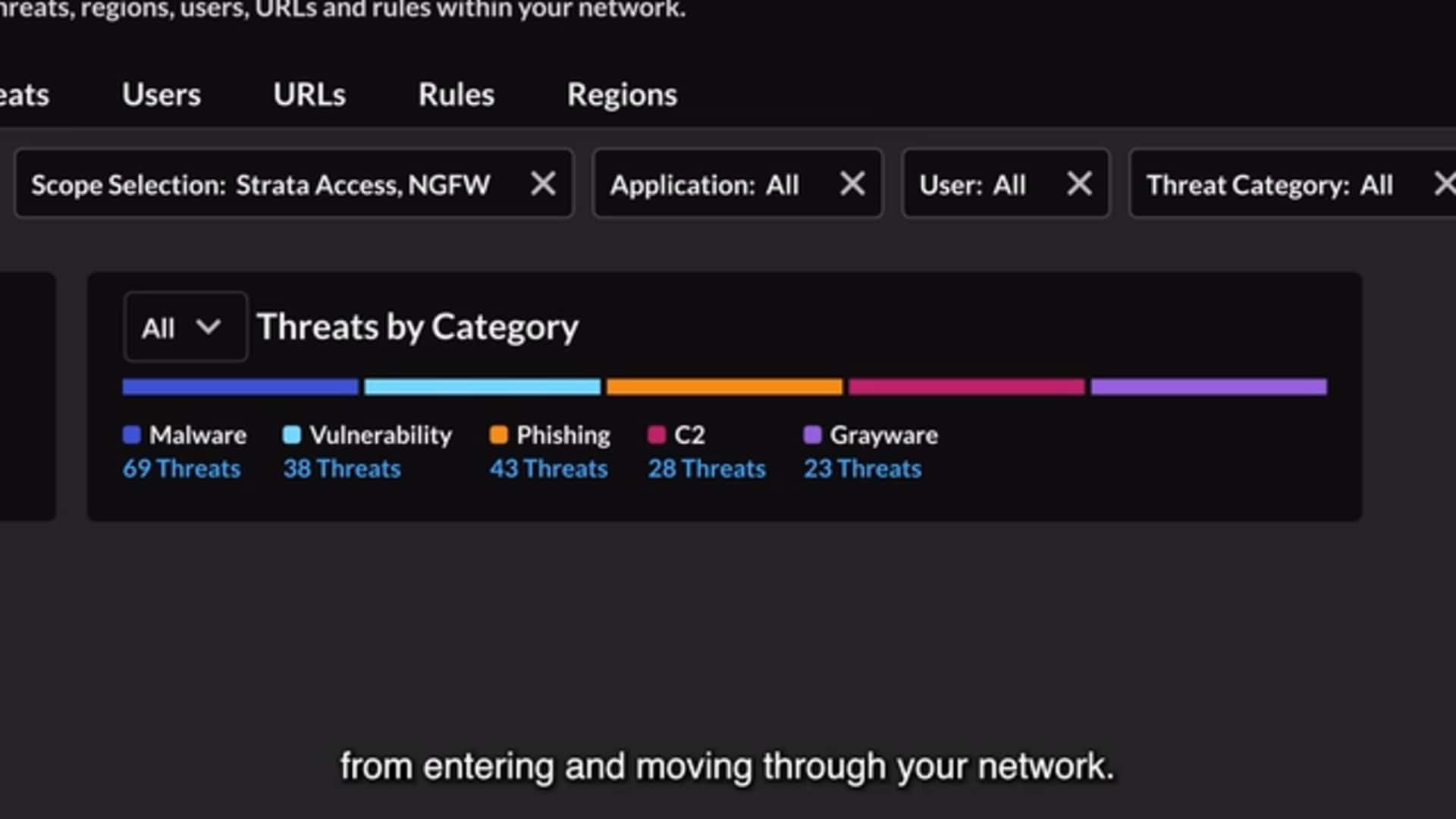The width and height of the screenshot is (1456, 819).
Task: Clear the Application: All filter
Action: 852,184
